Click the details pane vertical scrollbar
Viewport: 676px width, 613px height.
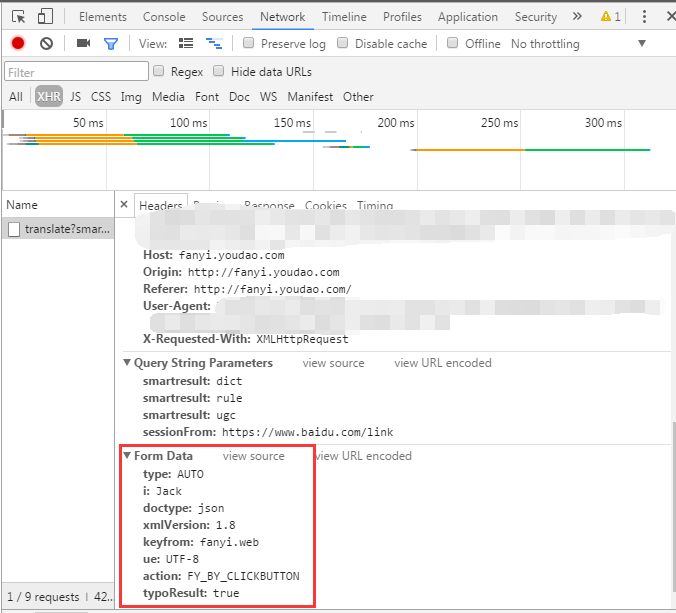click(x=673, y=507)
